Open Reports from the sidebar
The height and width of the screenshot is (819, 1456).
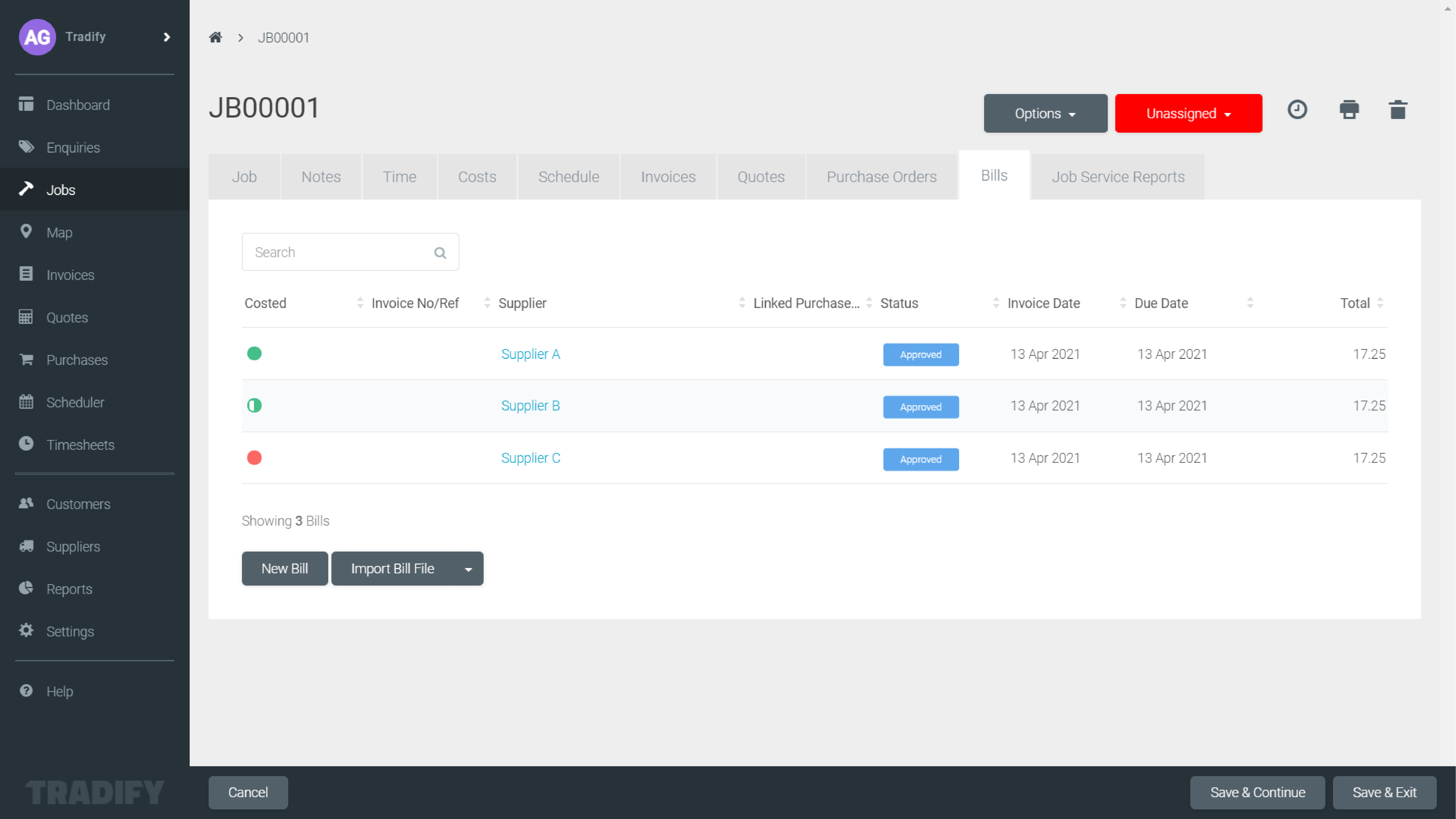69,589
